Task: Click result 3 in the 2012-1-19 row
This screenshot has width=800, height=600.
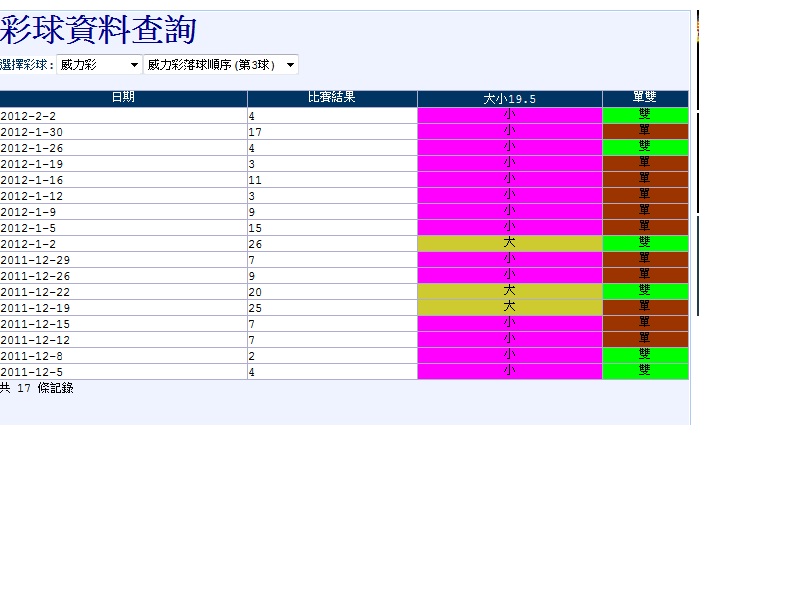Action: (x=332, y=164)
